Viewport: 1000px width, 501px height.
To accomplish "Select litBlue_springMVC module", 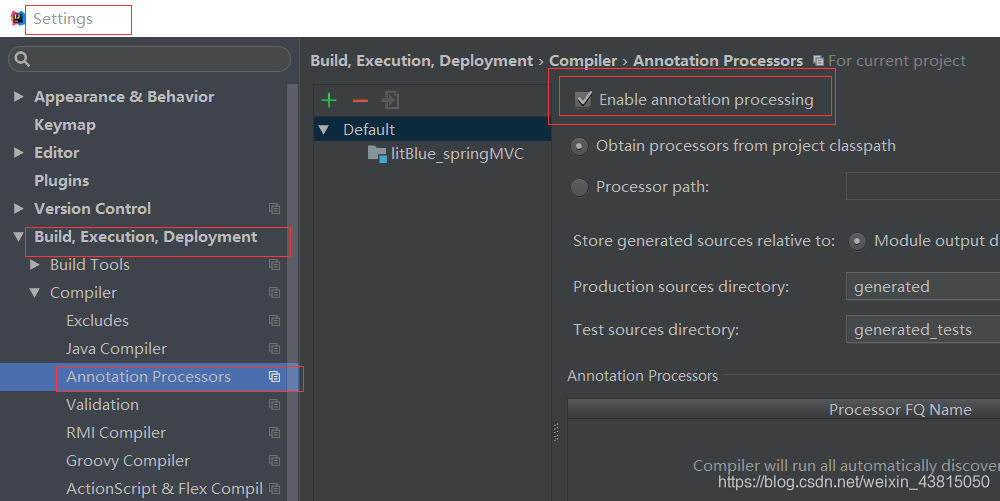I will [x=457, y=154].
